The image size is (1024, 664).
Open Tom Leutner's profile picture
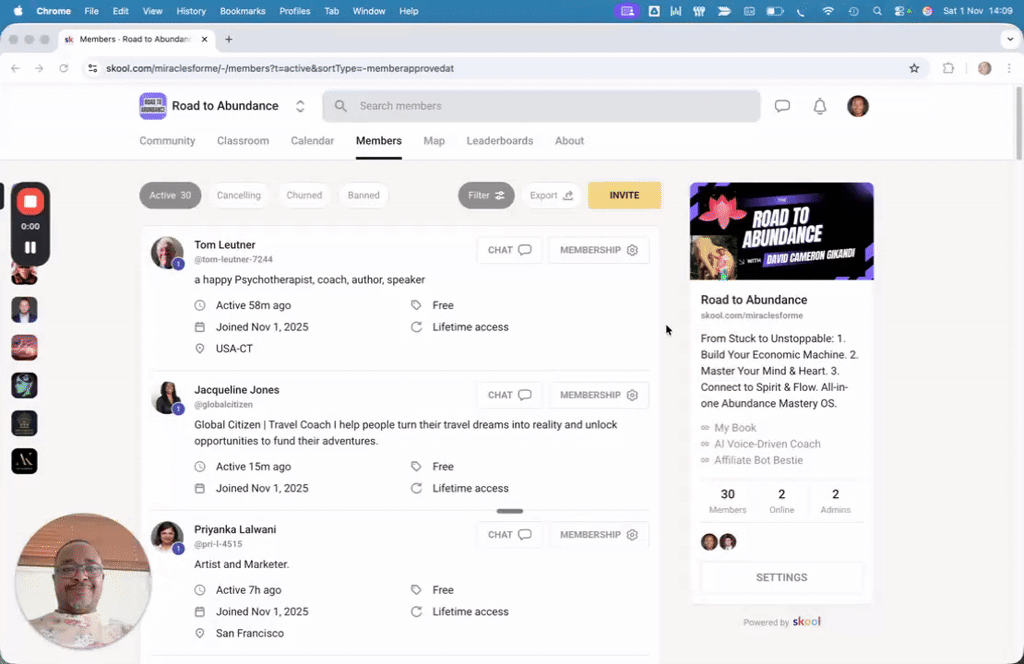pos(167,253)
